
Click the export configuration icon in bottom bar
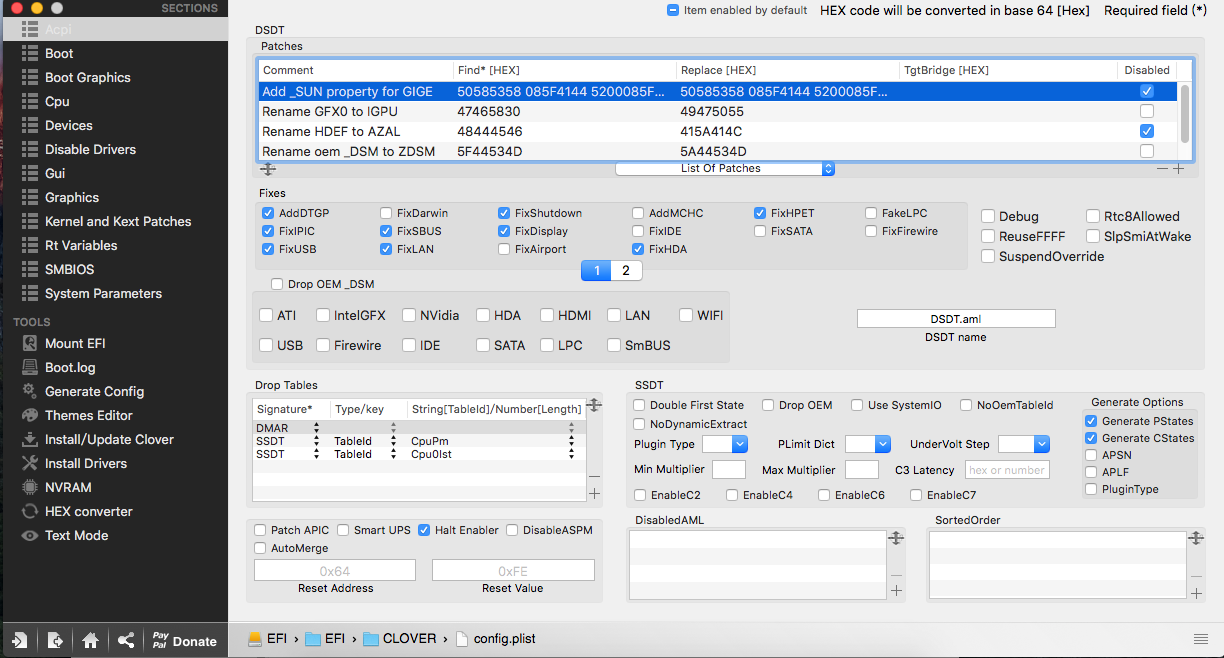(55, 640)
